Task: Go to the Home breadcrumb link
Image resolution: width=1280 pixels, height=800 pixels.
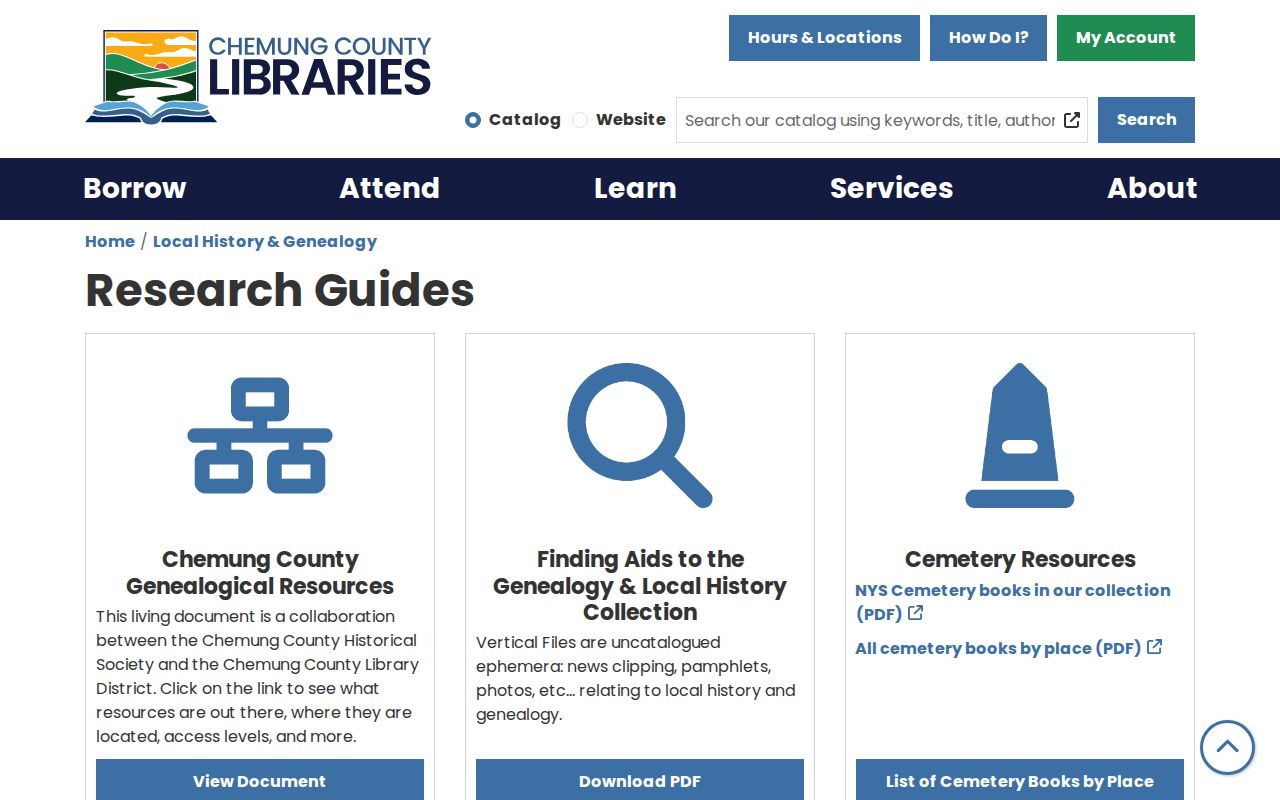Action: click(110, 241)
